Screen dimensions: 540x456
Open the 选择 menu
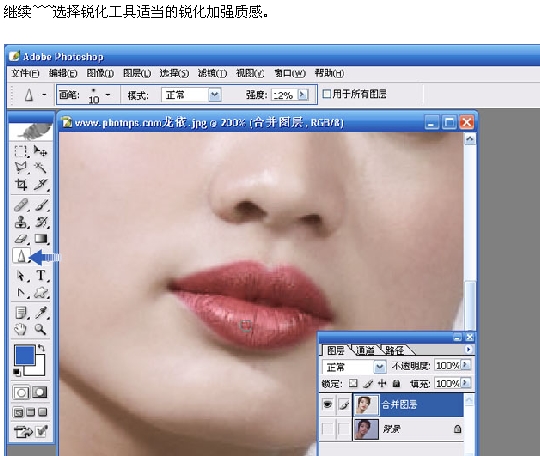coord(174,73)
